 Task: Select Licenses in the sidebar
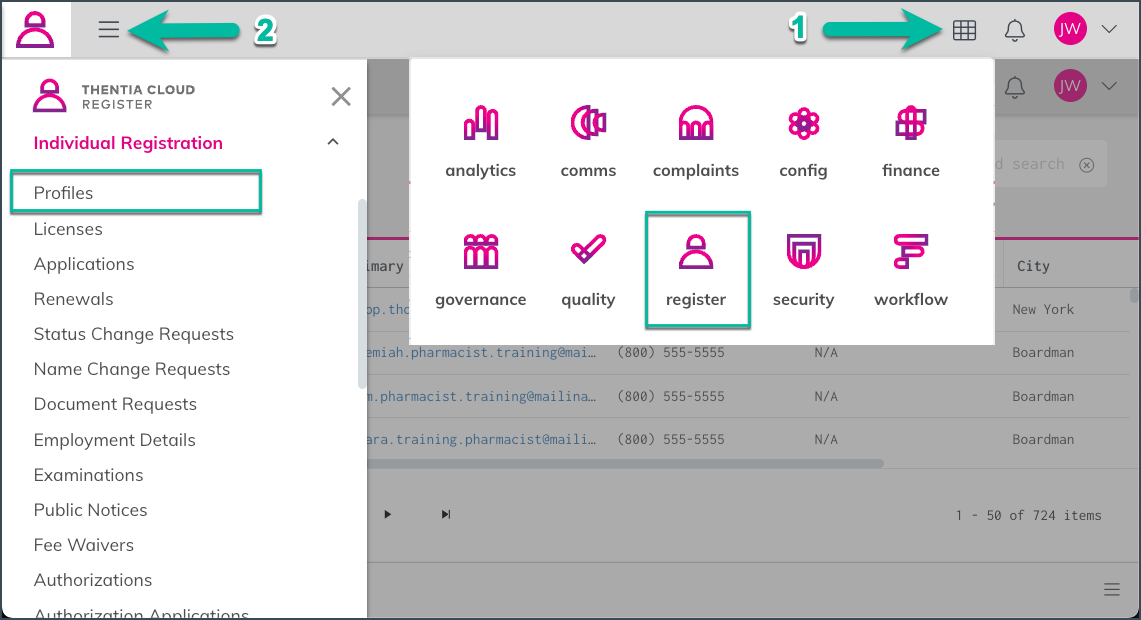point(68,229)
